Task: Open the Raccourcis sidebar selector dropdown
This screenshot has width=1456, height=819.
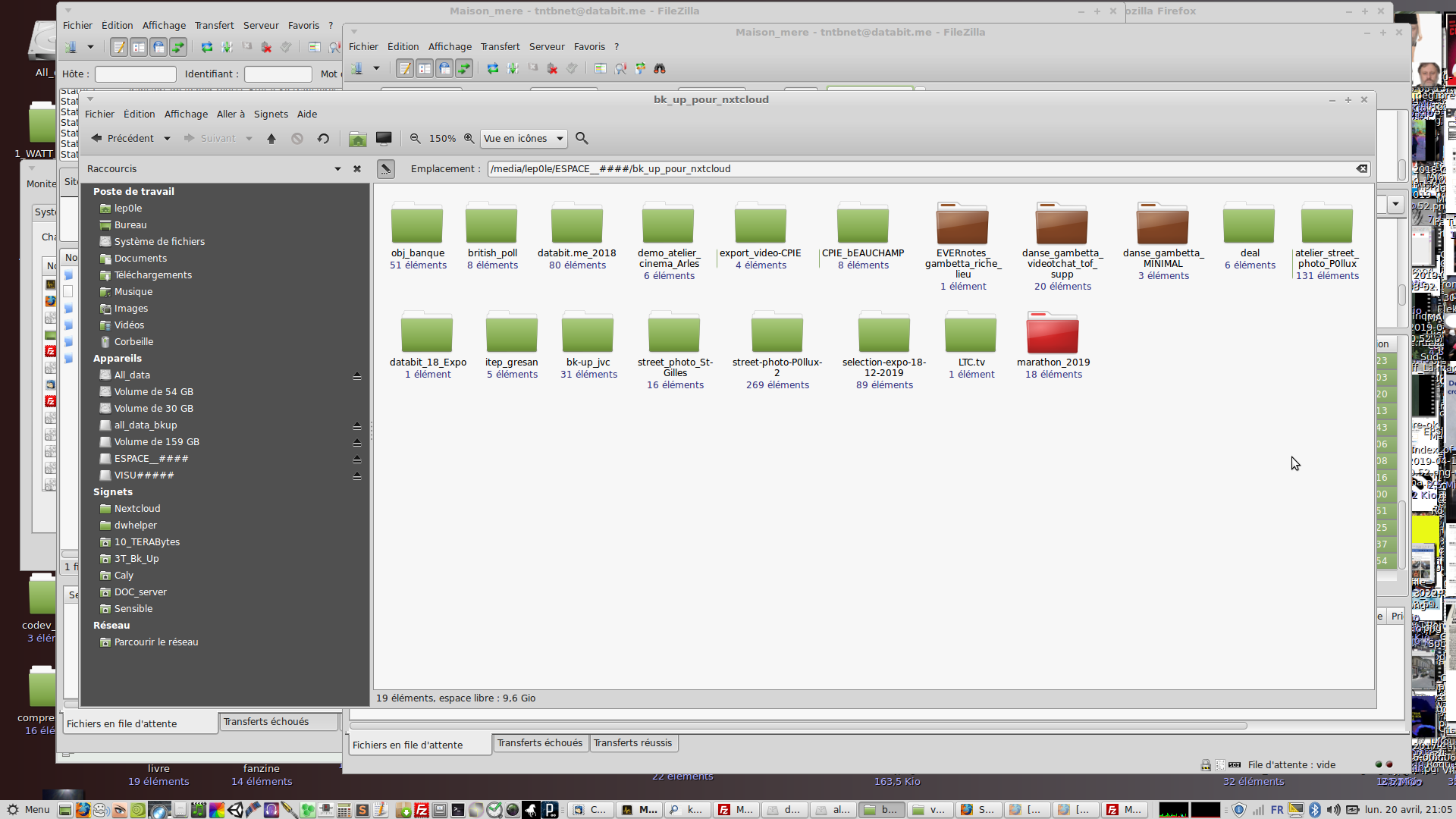Action: click(x=337, y=169)
